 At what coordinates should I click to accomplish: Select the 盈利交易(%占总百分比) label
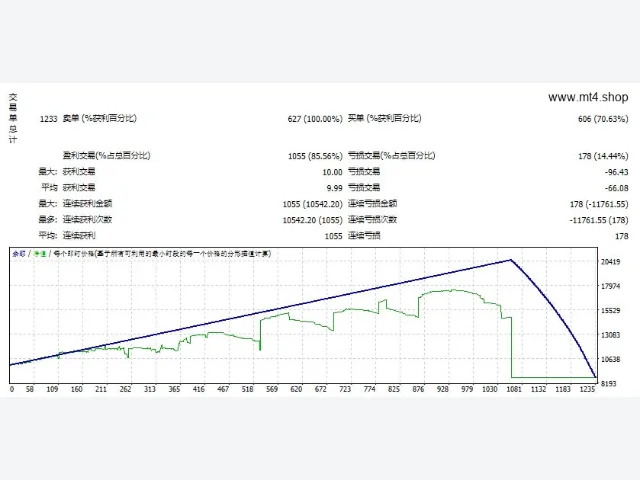107,156
